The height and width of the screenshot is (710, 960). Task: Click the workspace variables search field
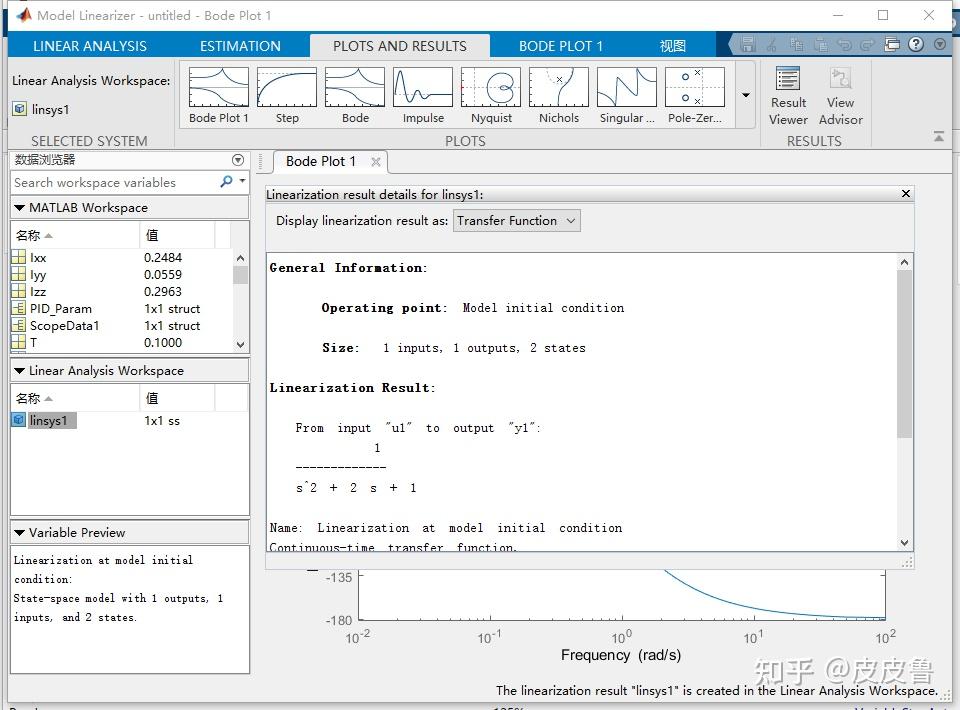pyautogui.click(x=100, y=182)
